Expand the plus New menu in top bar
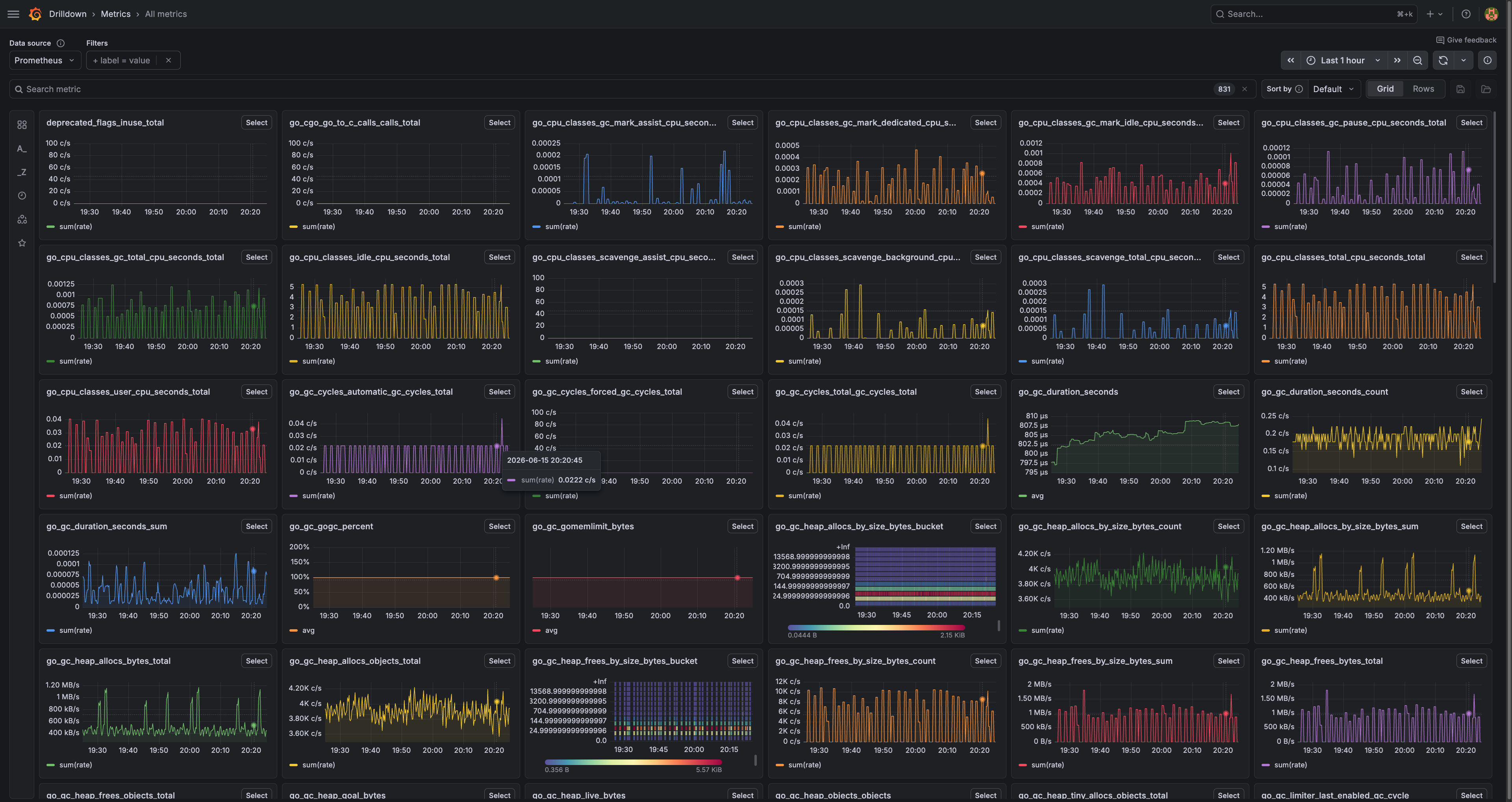Viewport: 1512px width, 802px height. tap(1434, 14)
